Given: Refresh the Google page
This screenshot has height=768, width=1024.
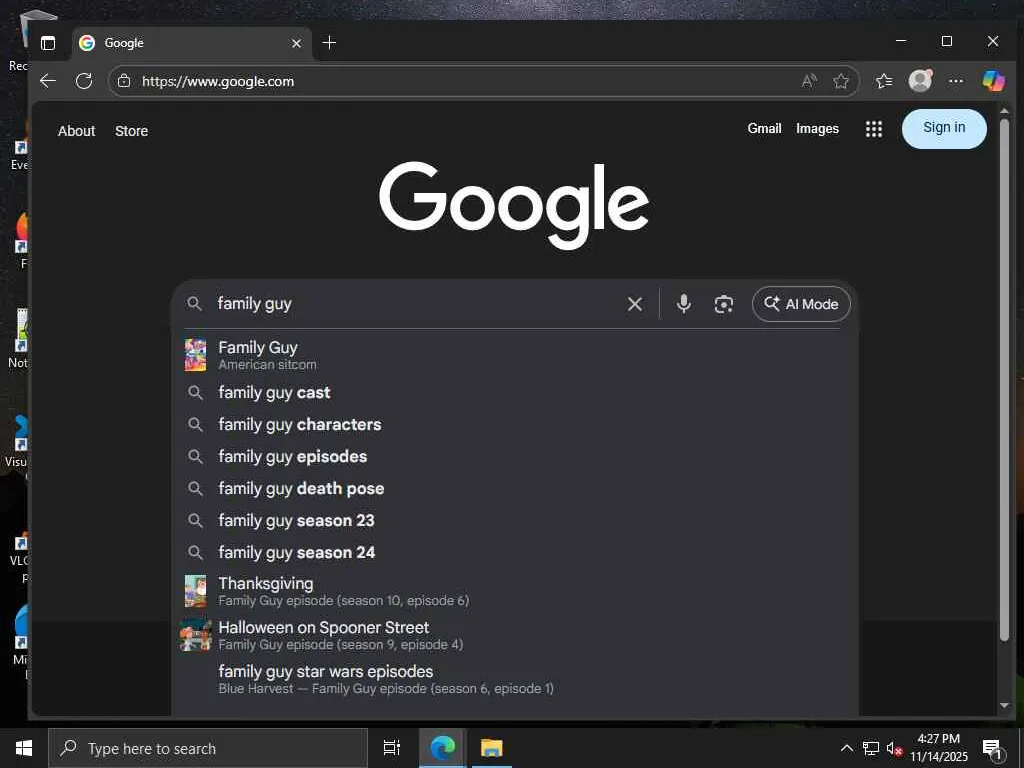Looking at the screenshot, I should pos(84,81).
